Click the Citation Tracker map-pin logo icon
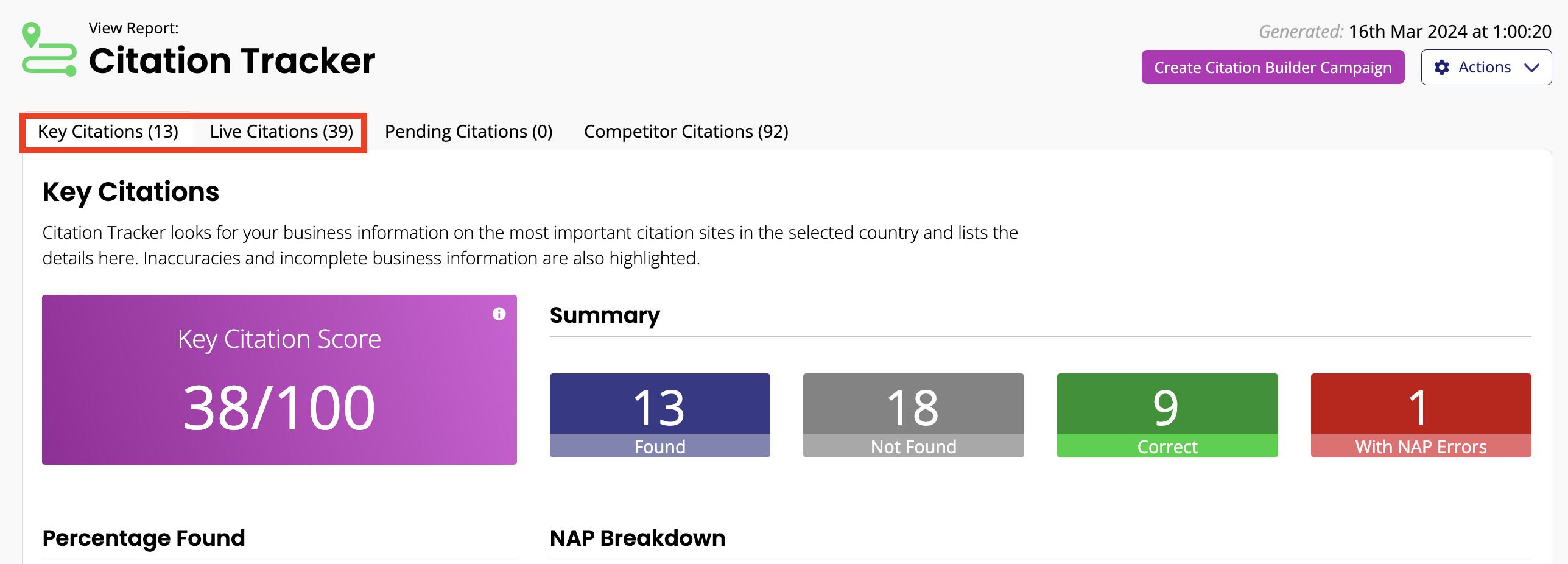This screenshot has width=1568, height=564. pos(49,50)
